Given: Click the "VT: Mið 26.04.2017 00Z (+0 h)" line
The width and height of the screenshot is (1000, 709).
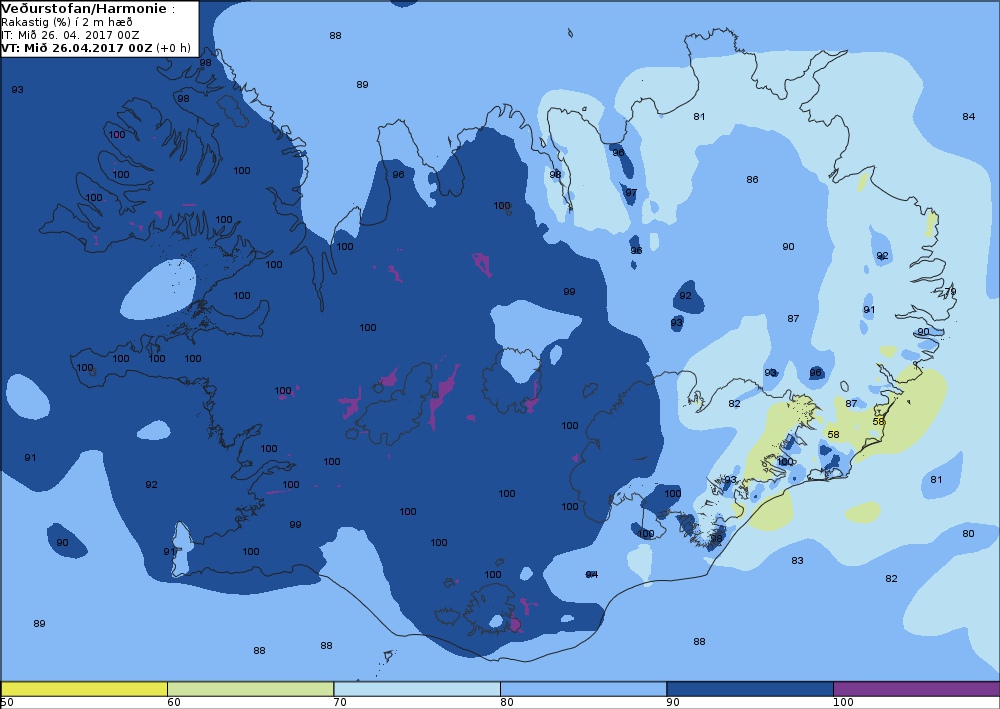Looking at the screenshot, I should (96, 48).
